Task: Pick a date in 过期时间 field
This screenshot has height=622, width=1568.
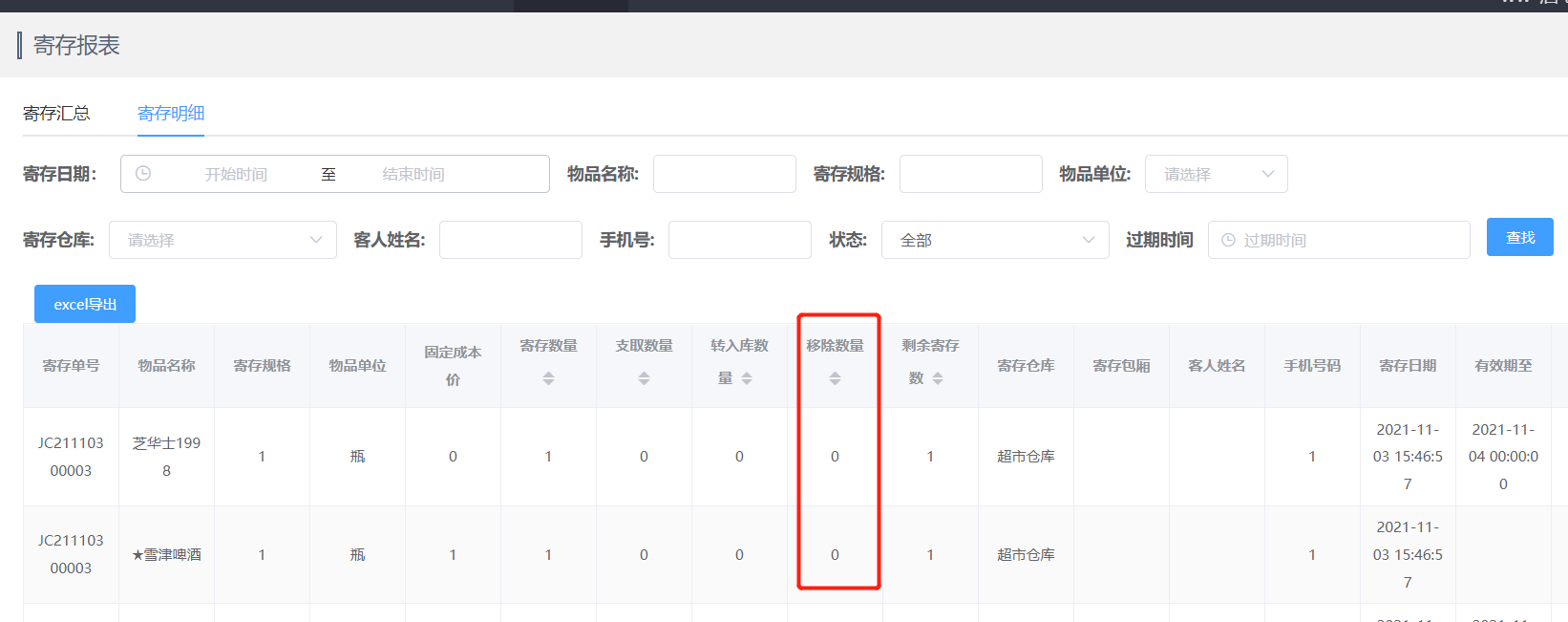Action: click(1339, 240)
